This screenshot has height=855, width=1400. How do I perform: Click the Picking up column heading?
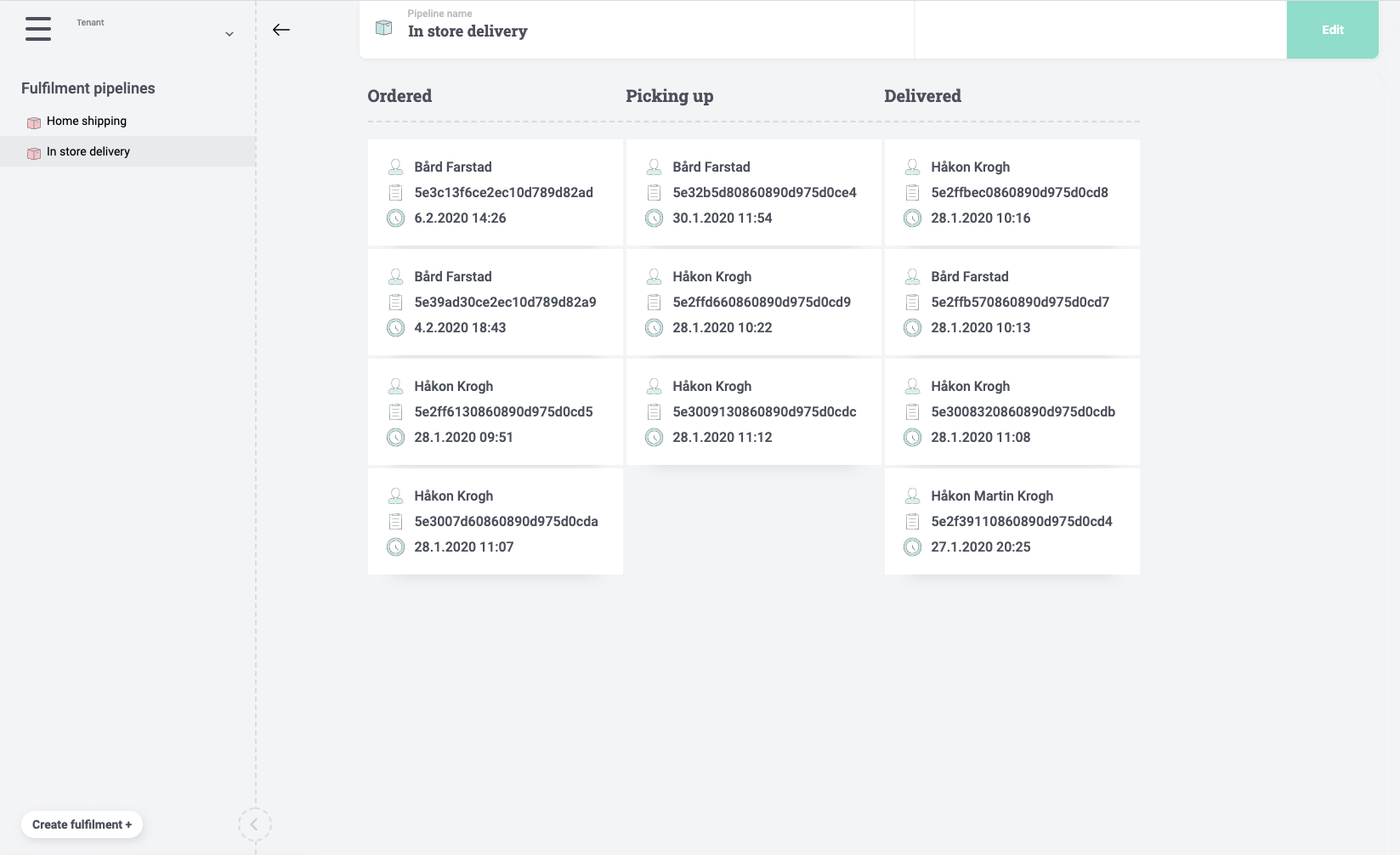point(670,96)
